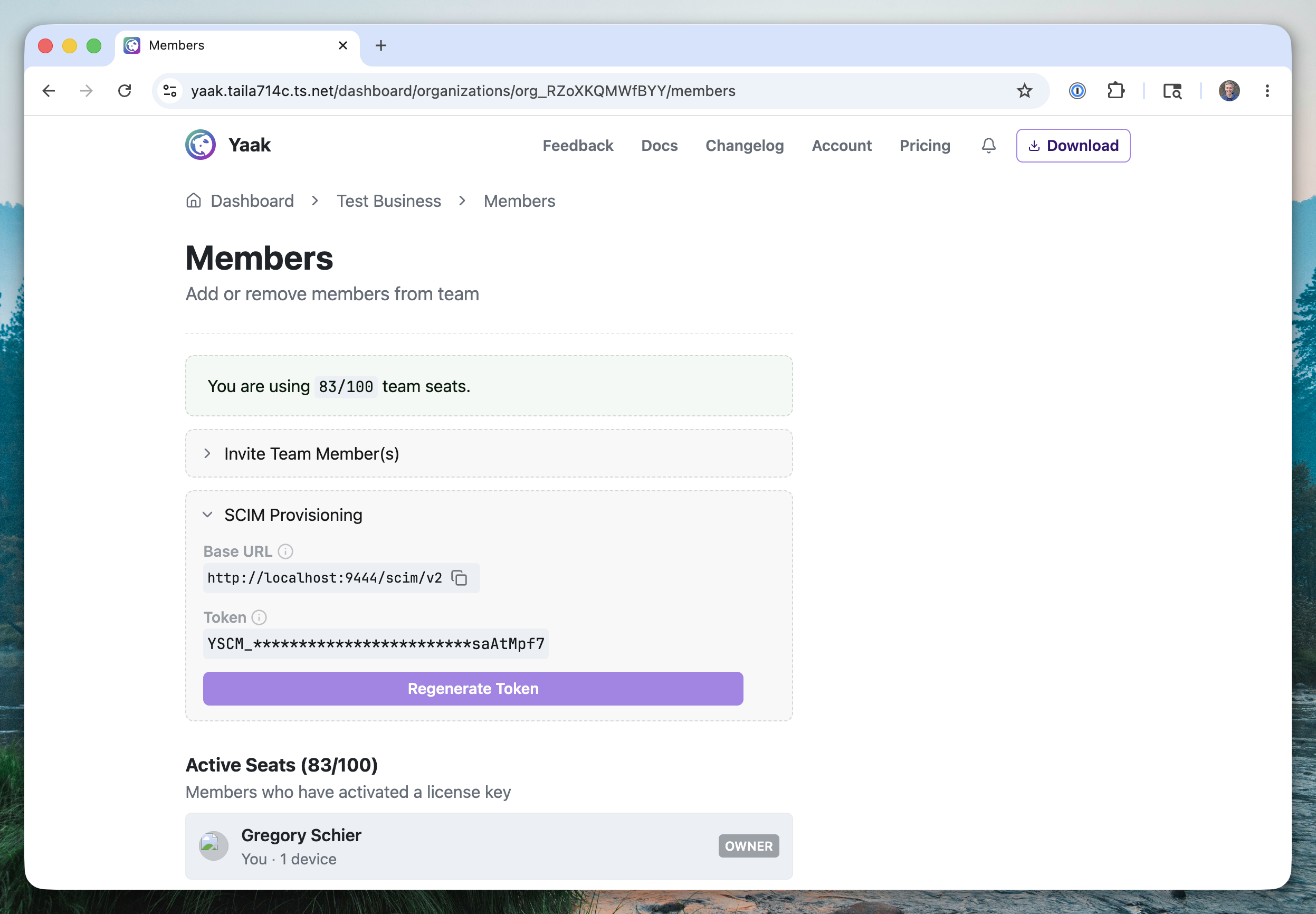Screen dimensions: 1316x914
Task: Open the Changelog page
Action: [745, 146]
